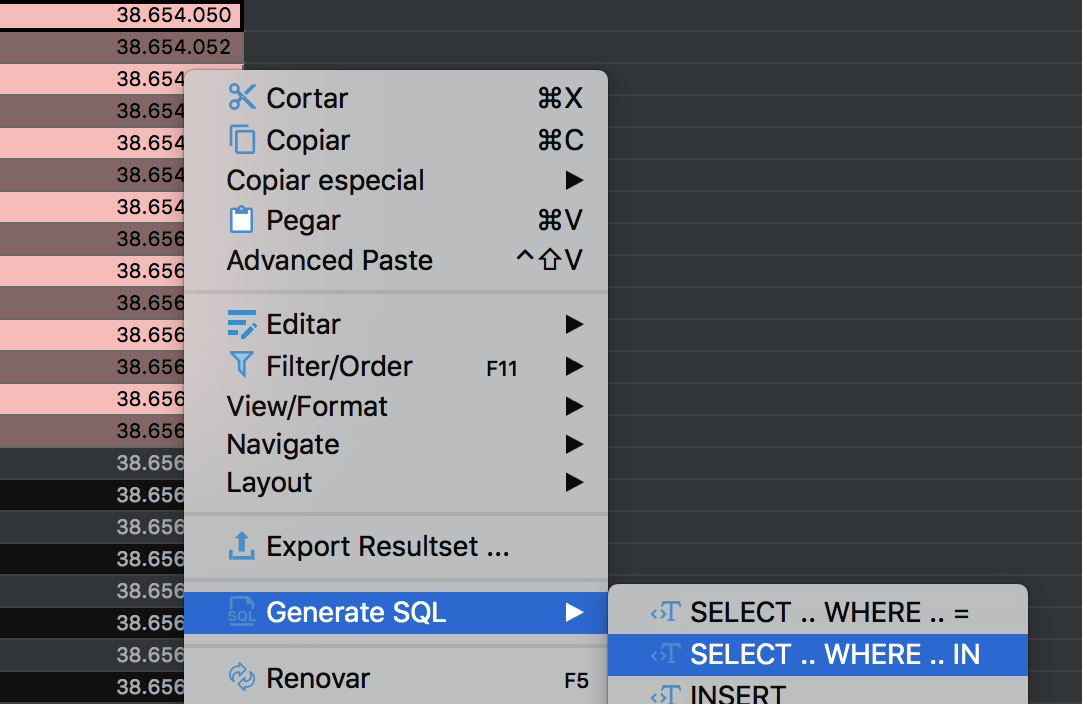Open the View/Format submenu arrow
The height and width of the screenshot is (704, 1082).
coord(575,405)
